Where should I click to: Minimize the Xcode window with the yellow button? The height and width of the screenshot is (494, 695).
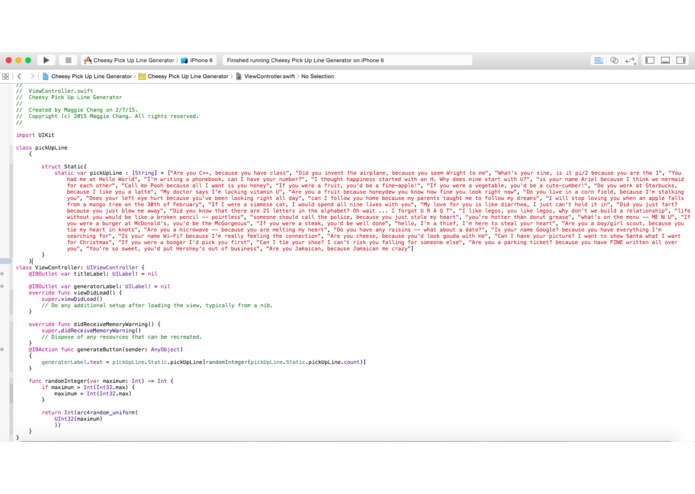(18, 60)
